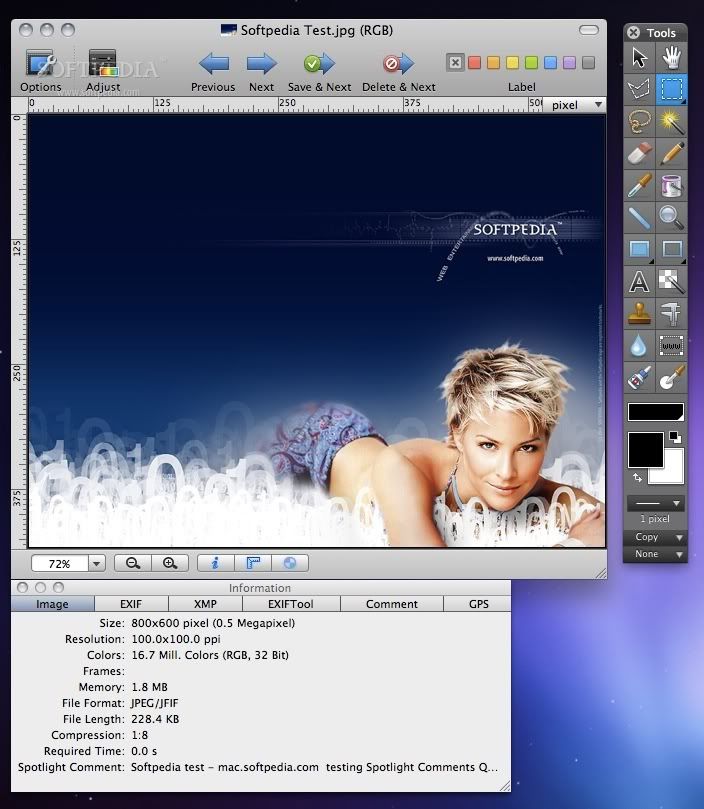
Task: Apply the blue label
Action: 551,63
